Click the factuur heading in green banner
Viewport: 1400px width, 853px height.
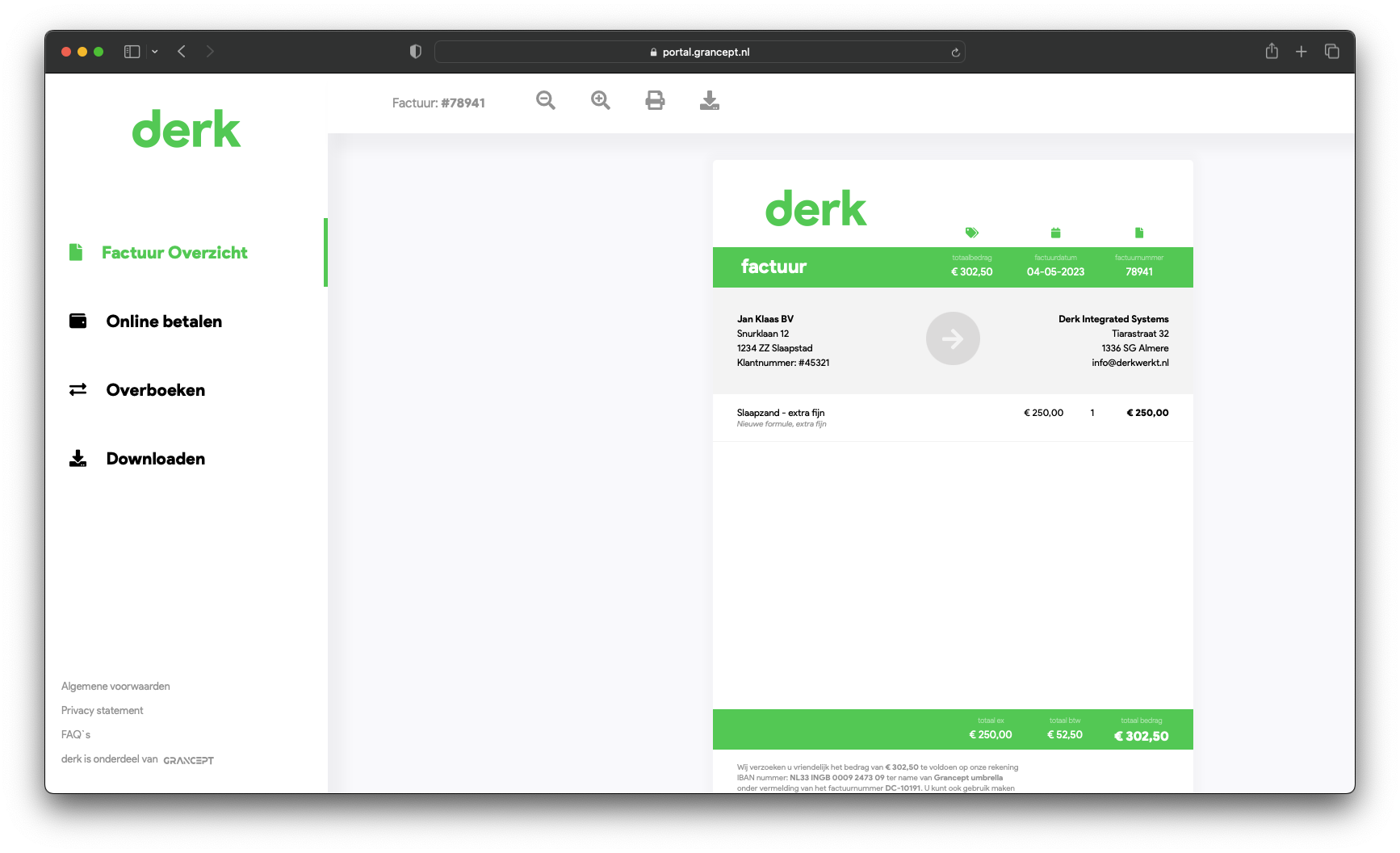[x=773, y=267]
